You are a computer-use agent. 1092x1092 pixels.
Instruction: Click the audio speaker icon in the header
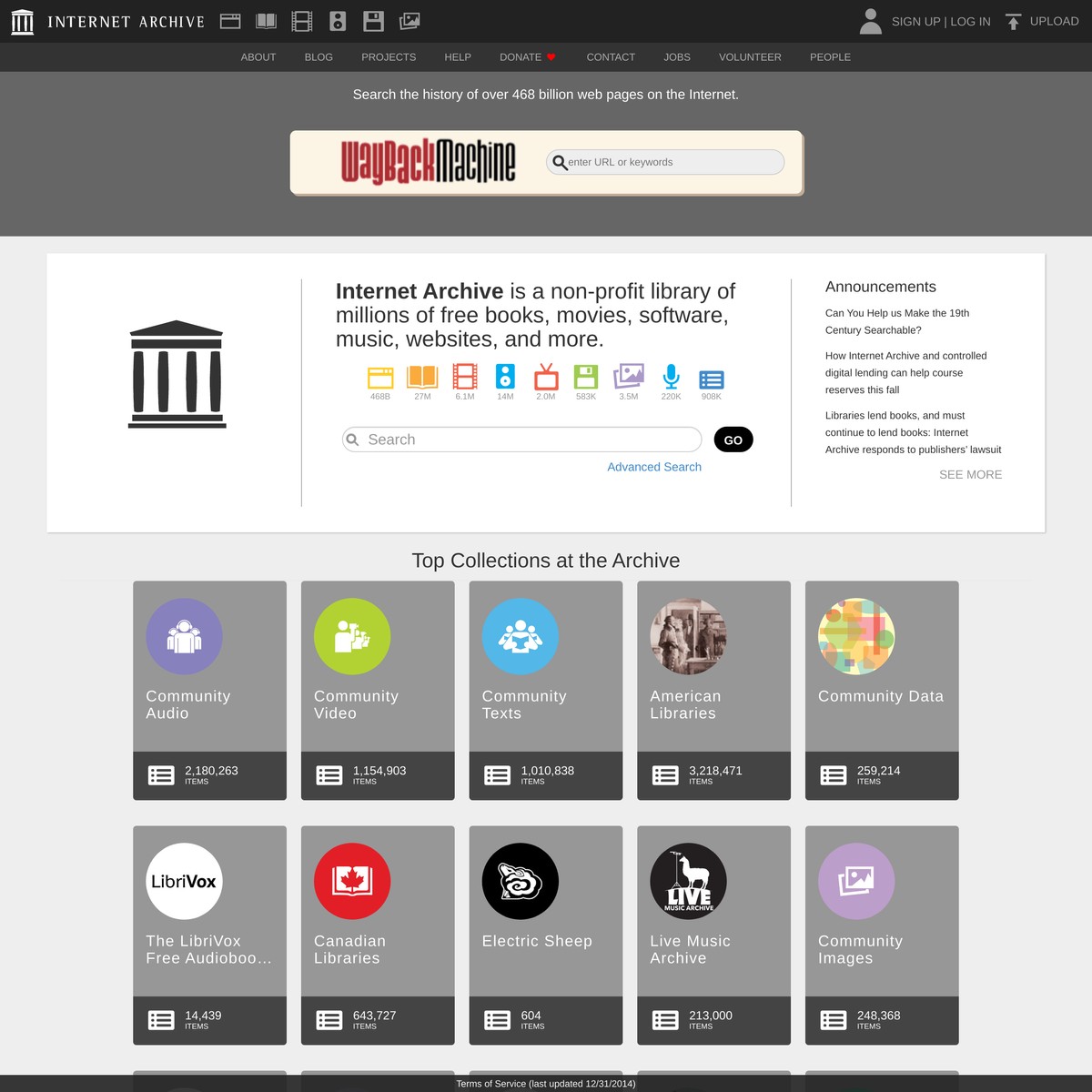coord(338,20)
